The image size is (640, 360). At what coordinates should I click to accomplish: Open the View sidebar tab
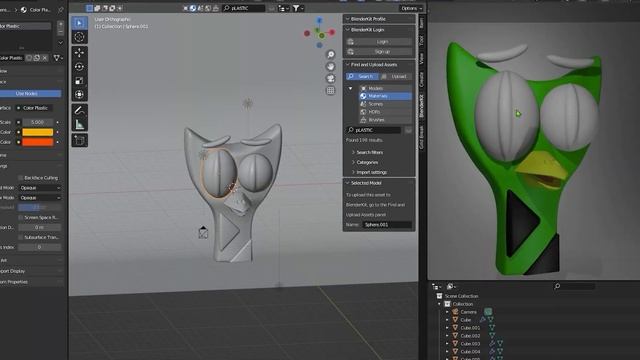[422, 58]
